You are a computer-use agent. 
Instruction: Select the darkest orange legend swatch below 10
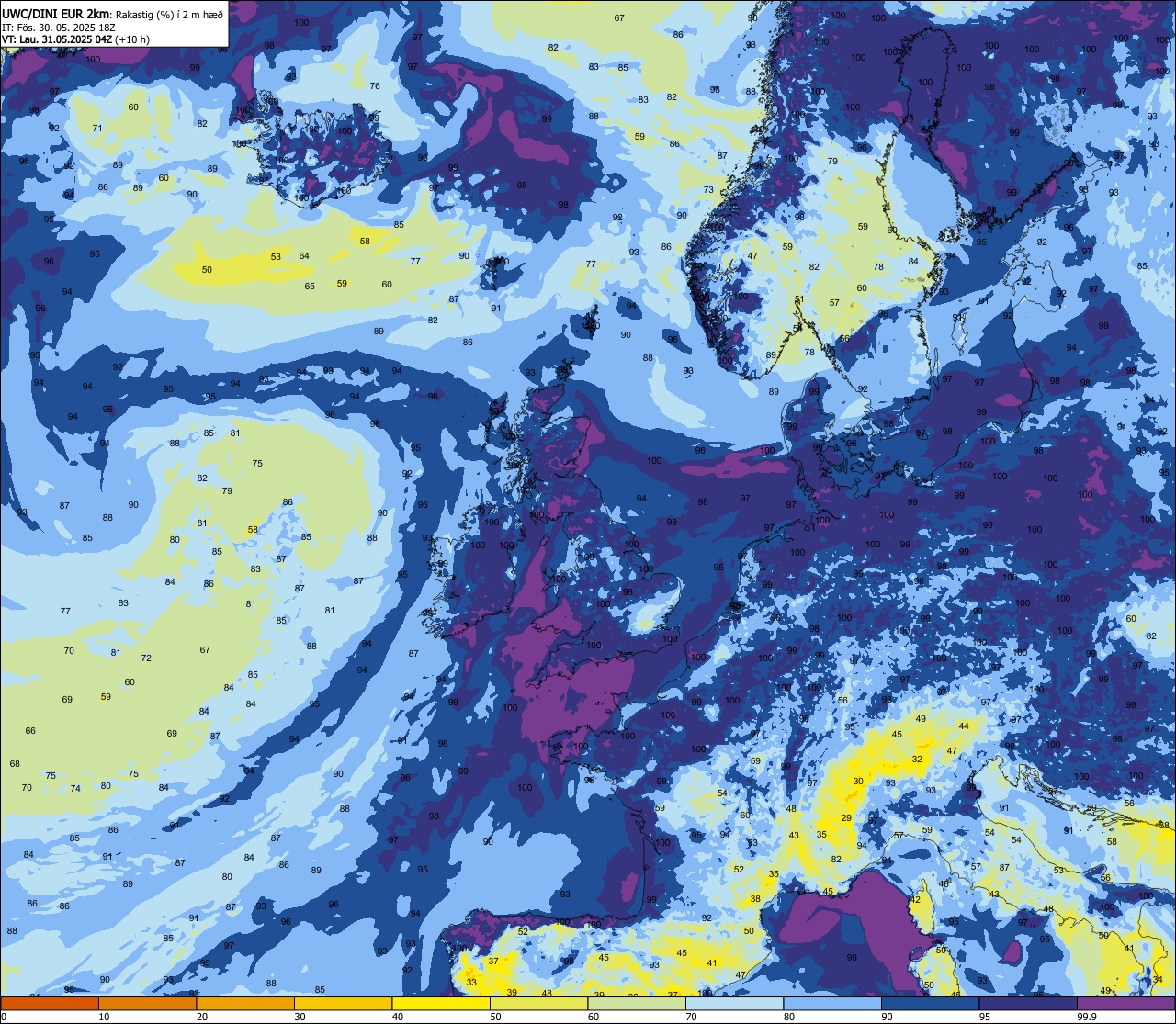pos(50,1004)
